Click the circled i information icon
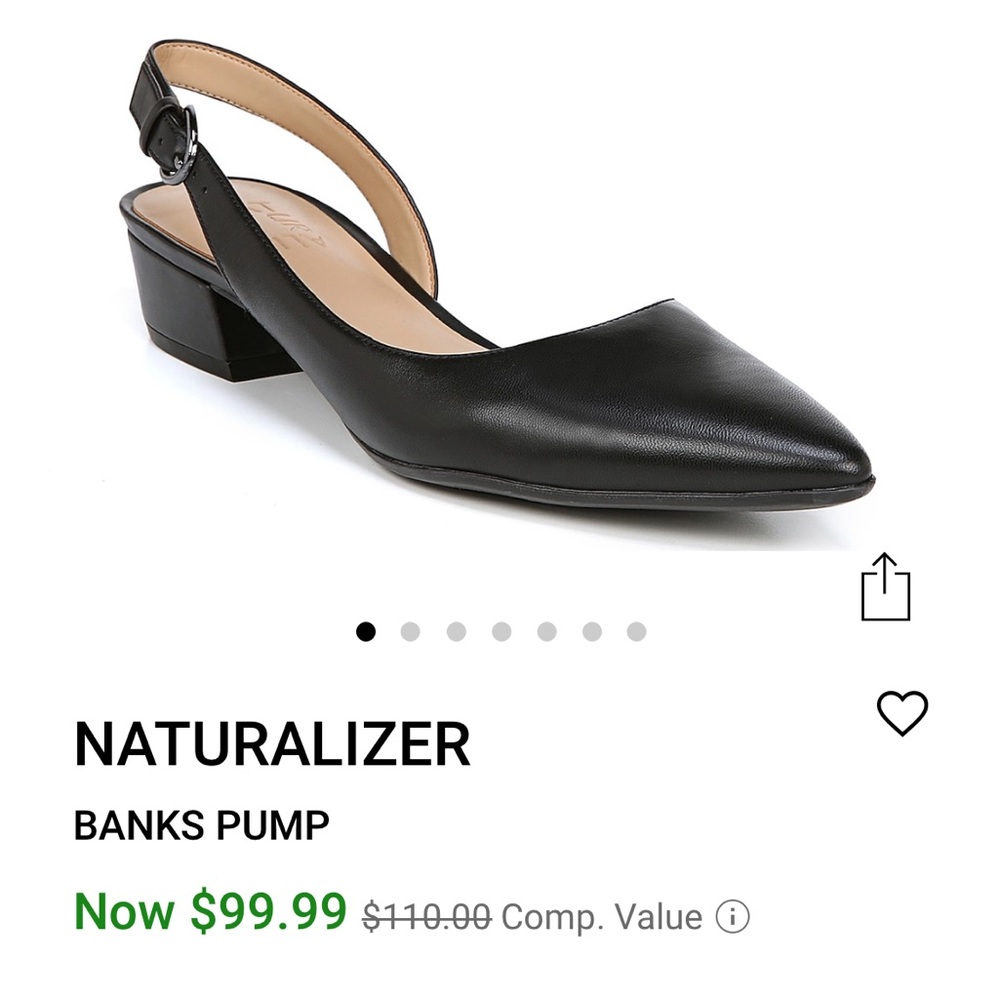Image resolution: width=1000 pixels, height=1000 pixels. tap(734, 911)
